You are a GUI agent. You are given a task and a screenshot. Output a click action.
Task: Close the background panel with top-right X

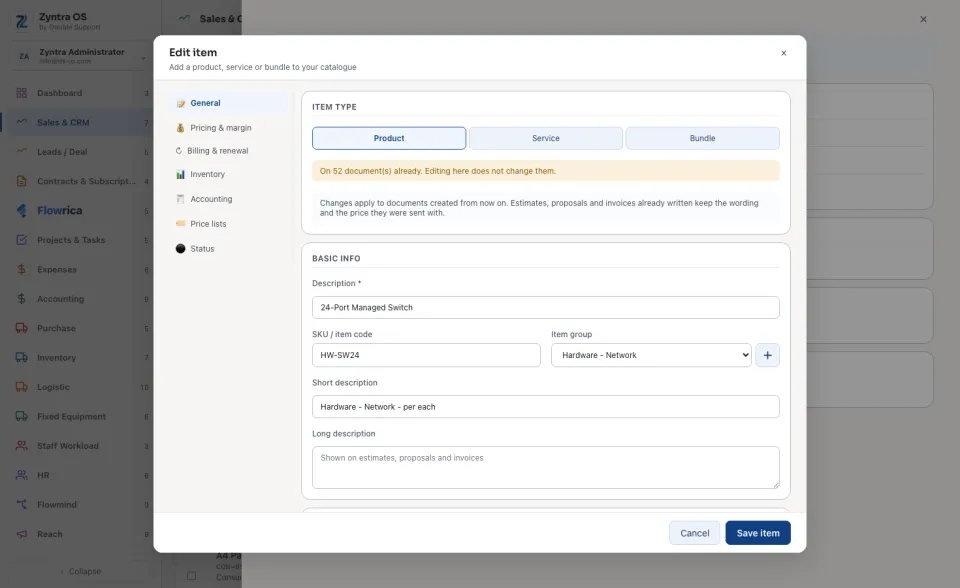coord(923,19)
